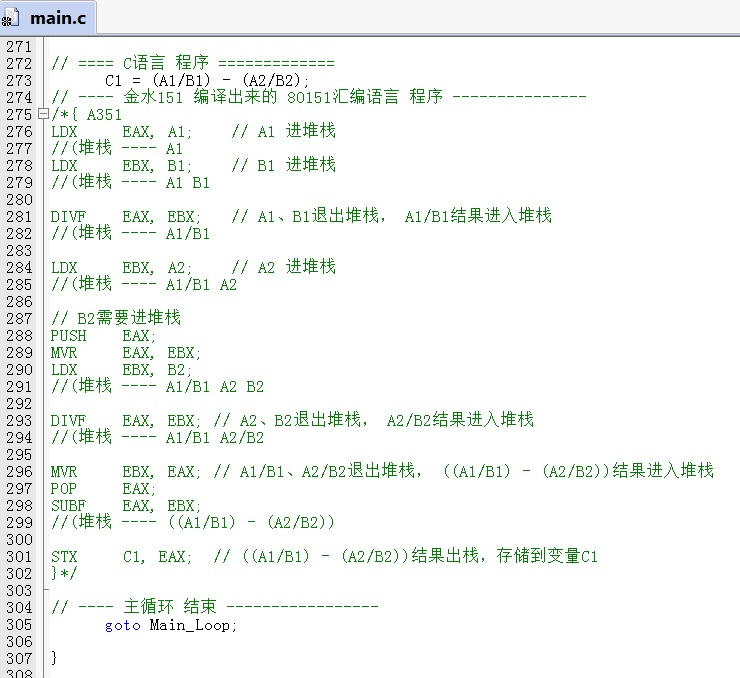Click the closing brace on line 307
The width and height of the screenshot is (740, 678).
54,657
